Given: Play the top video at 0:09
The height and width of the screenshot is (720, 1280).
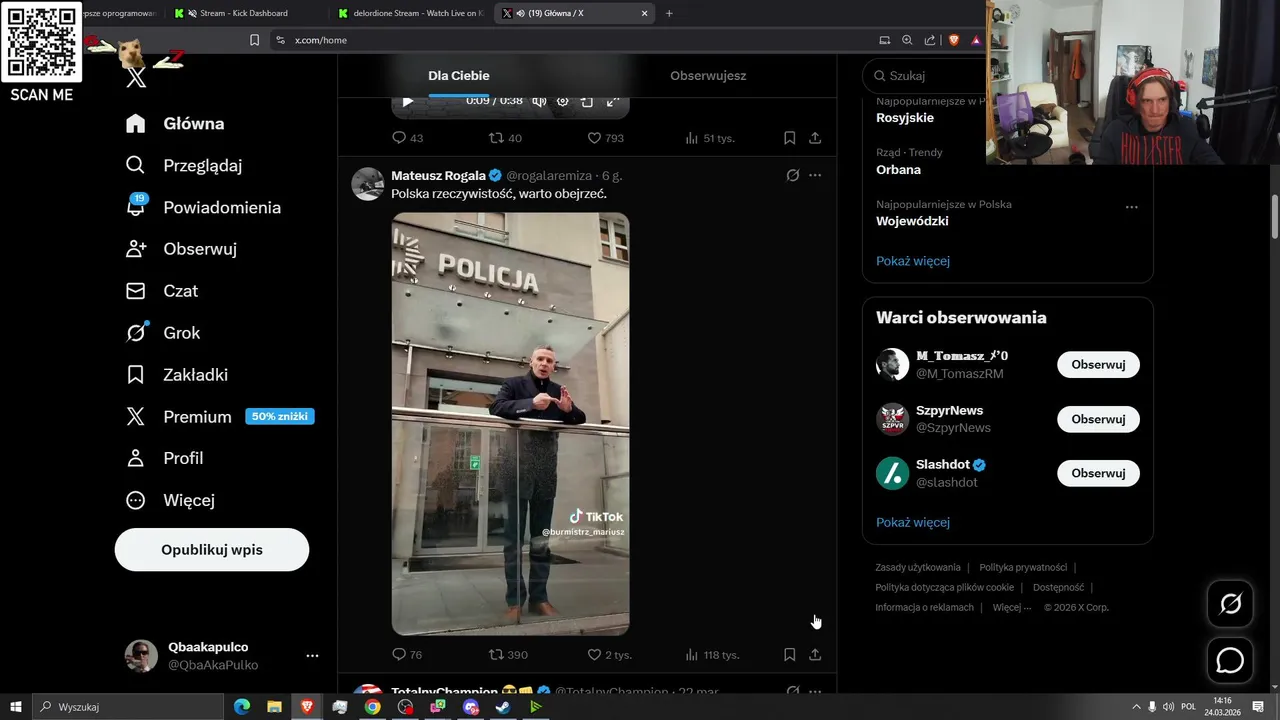Looking at the screenshot, I should [x=407, y=101].
